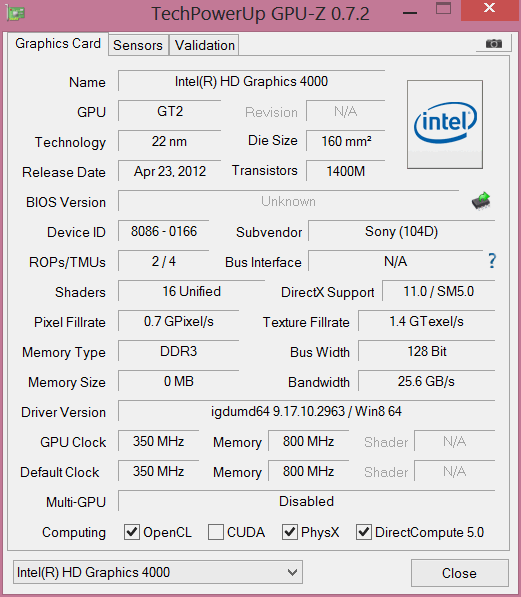
Task: Click the Intel vendor logo
Action: tap(445, 124)
